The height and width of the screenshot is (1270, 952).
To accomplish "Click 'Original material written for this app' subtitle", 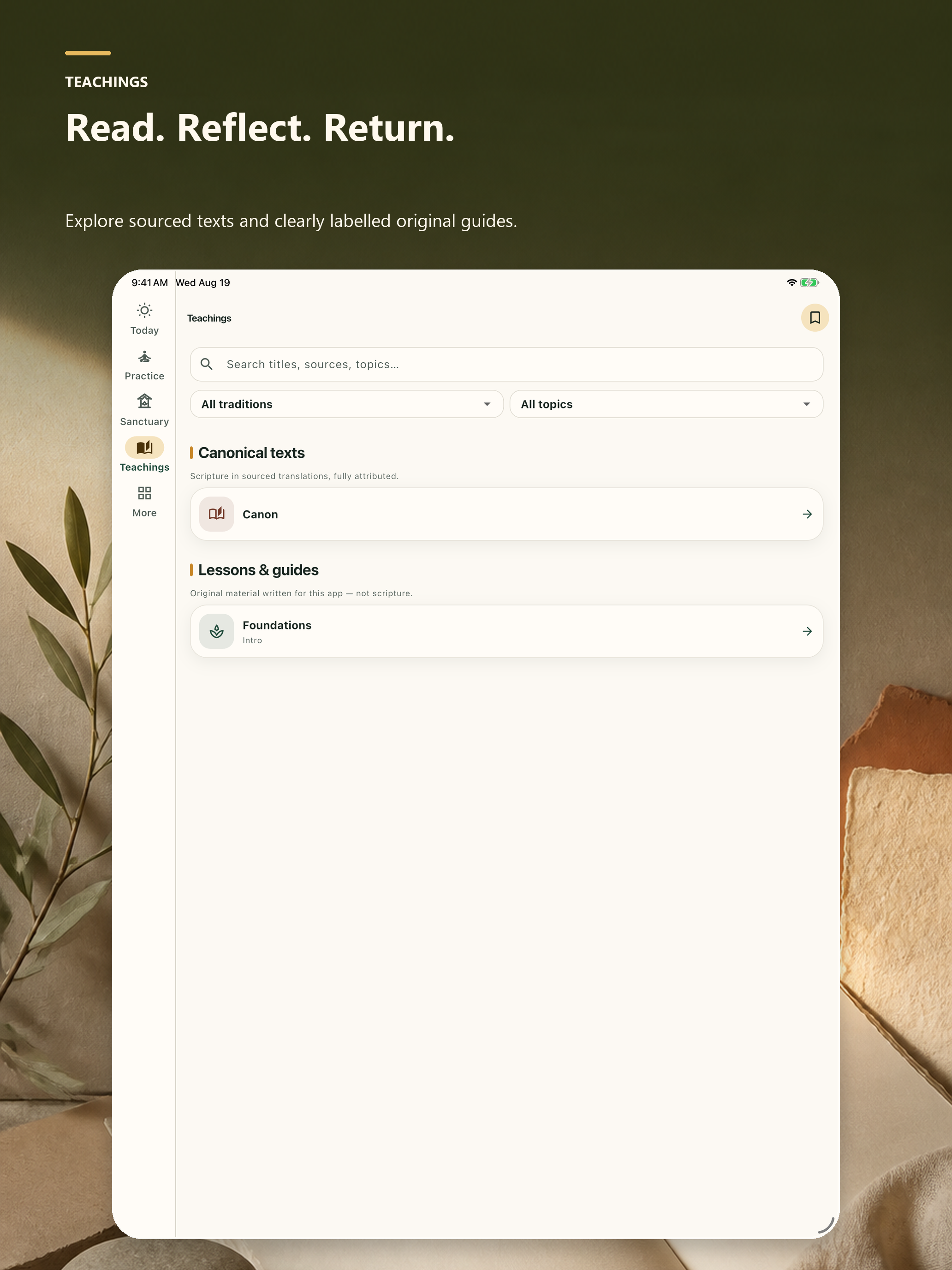I will coord(301,593).
